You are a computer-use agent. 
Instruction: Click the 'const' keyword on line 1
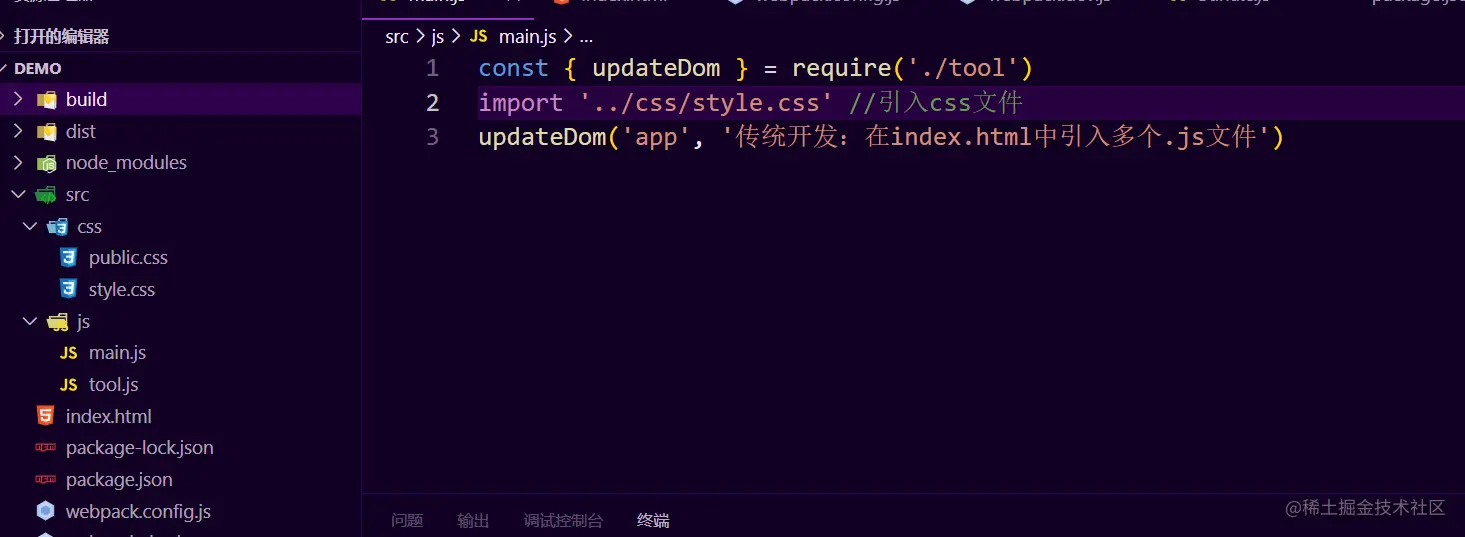point(513,69)
